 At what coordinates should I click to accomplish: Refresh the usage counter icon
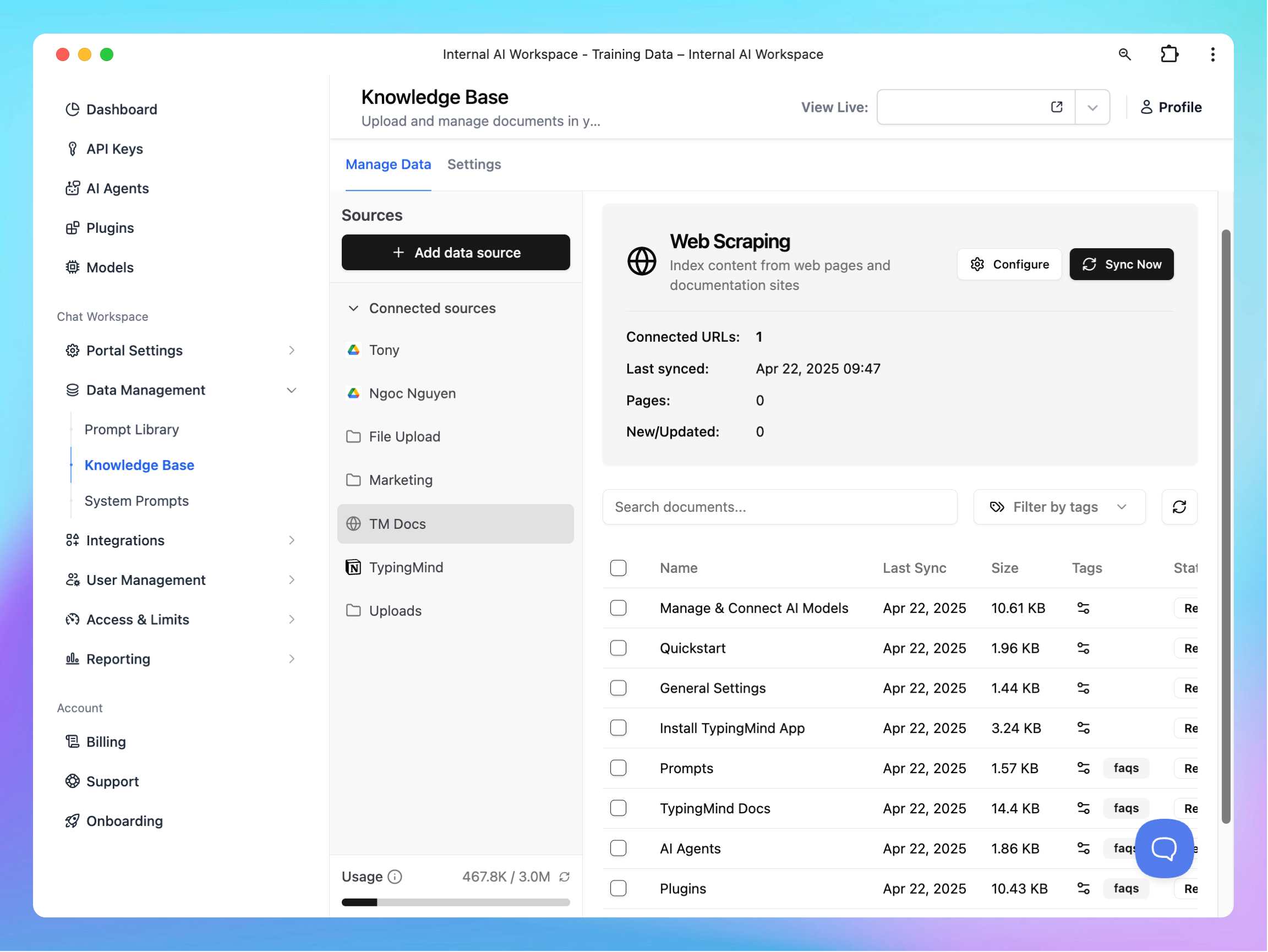pos(565,877)
